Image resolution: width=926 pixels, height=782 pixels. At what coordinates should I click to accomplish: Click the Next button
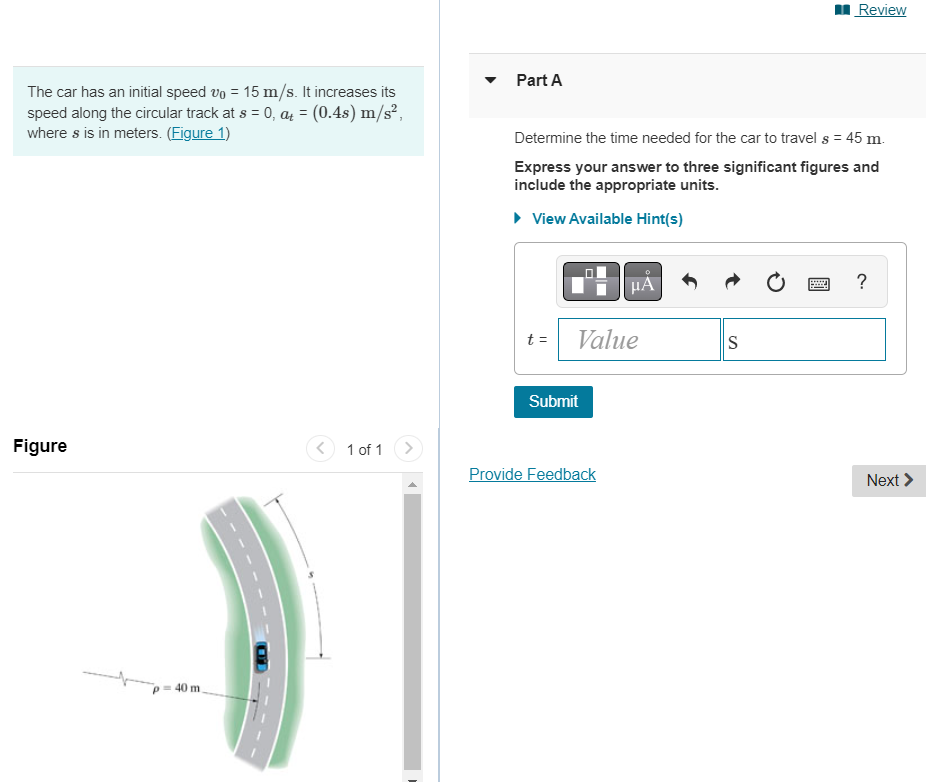(888, 481)
